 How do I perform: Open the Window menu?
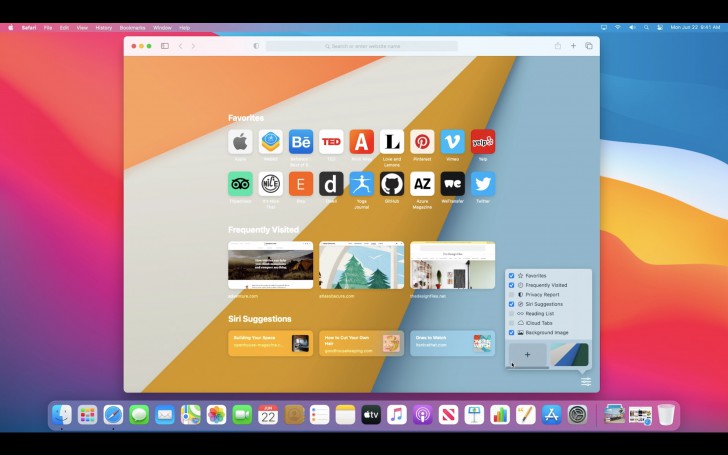click(162, 28)
